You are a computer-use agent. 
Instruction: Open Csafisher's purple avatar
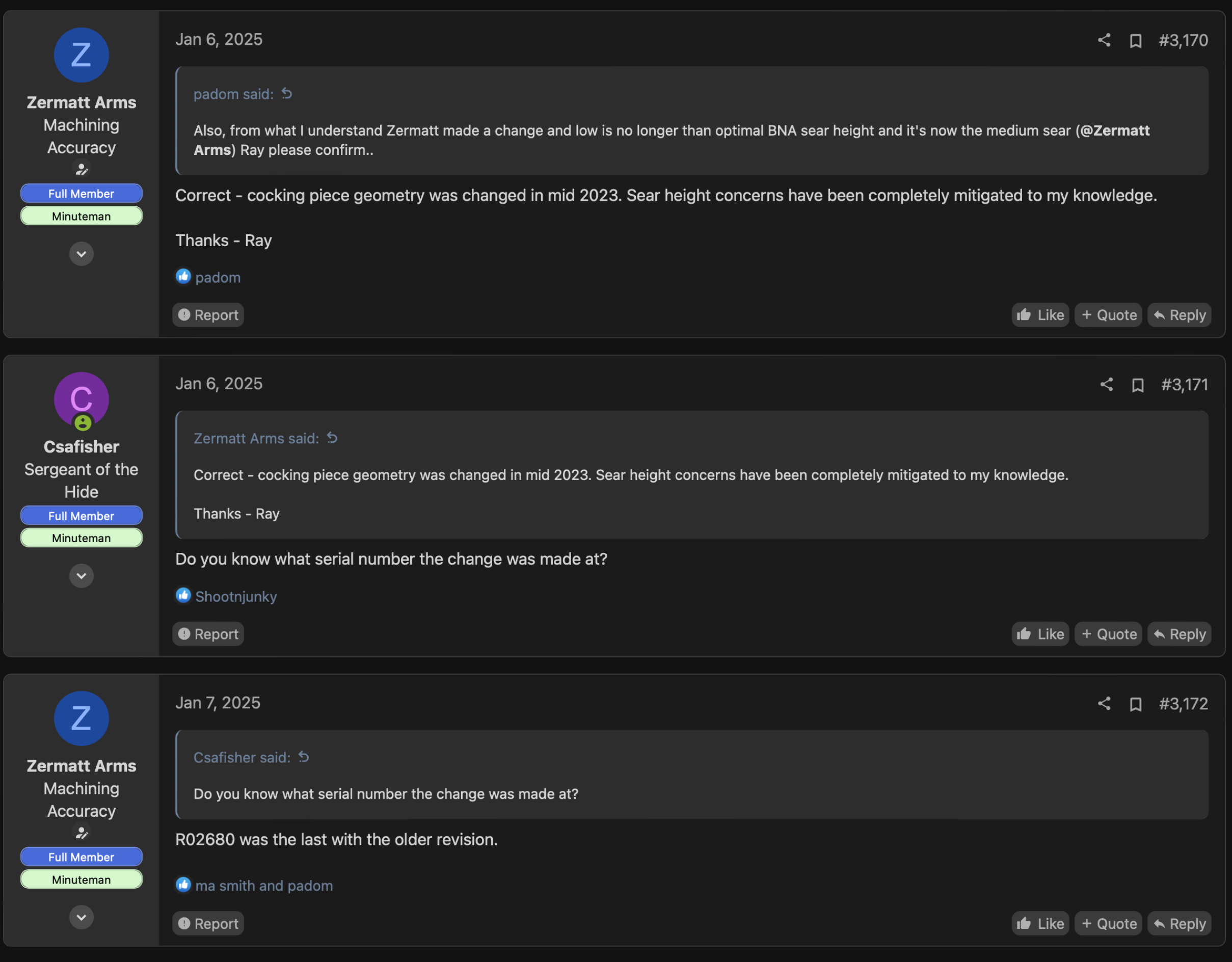point(81,399)
